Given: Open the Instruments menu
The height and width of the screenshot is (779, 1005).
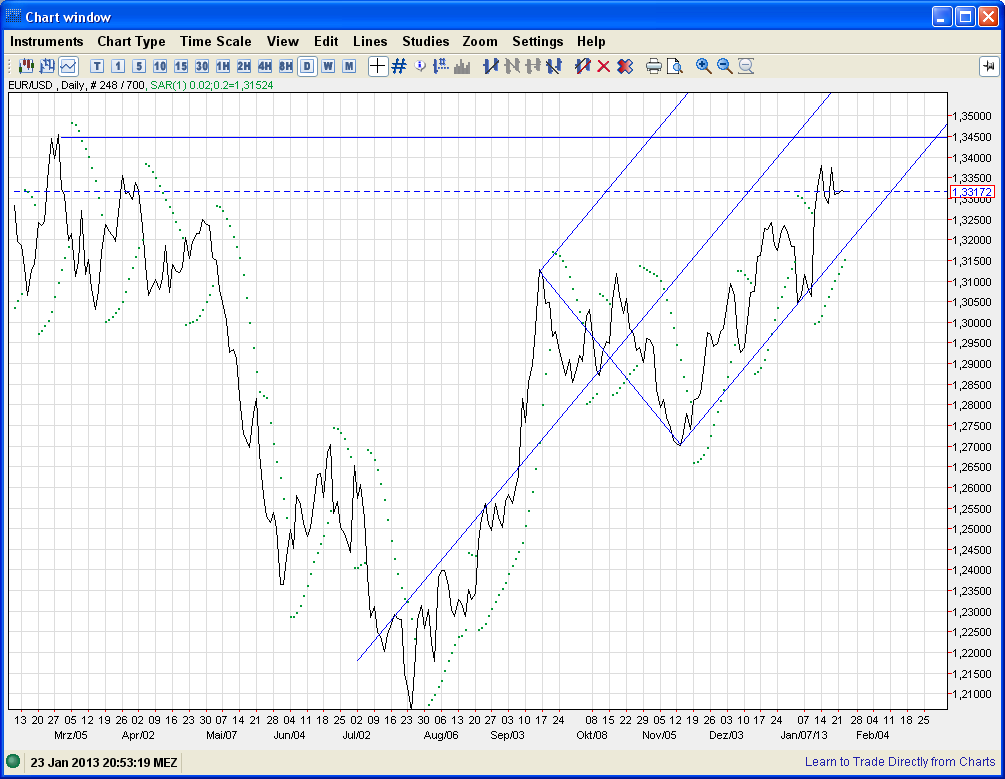Looking at the screenshot, I should 47,41.
